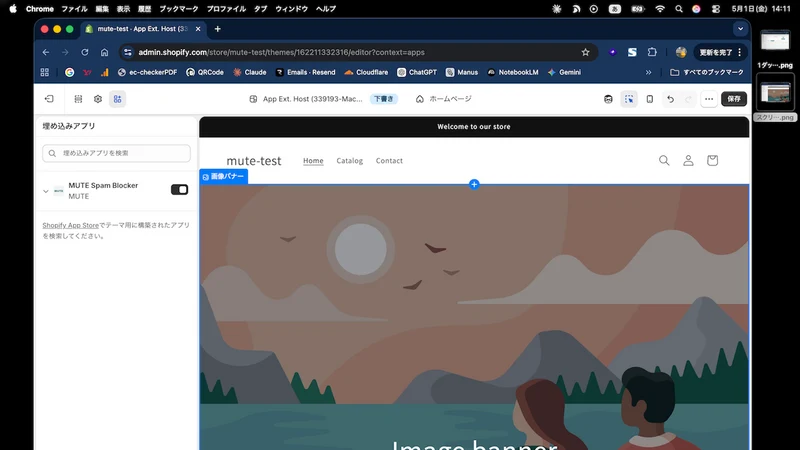The height and width of the screenshot is (450, 800).
Task: Open the Chrome app menu in menu bar
Action: pos(40,9)
